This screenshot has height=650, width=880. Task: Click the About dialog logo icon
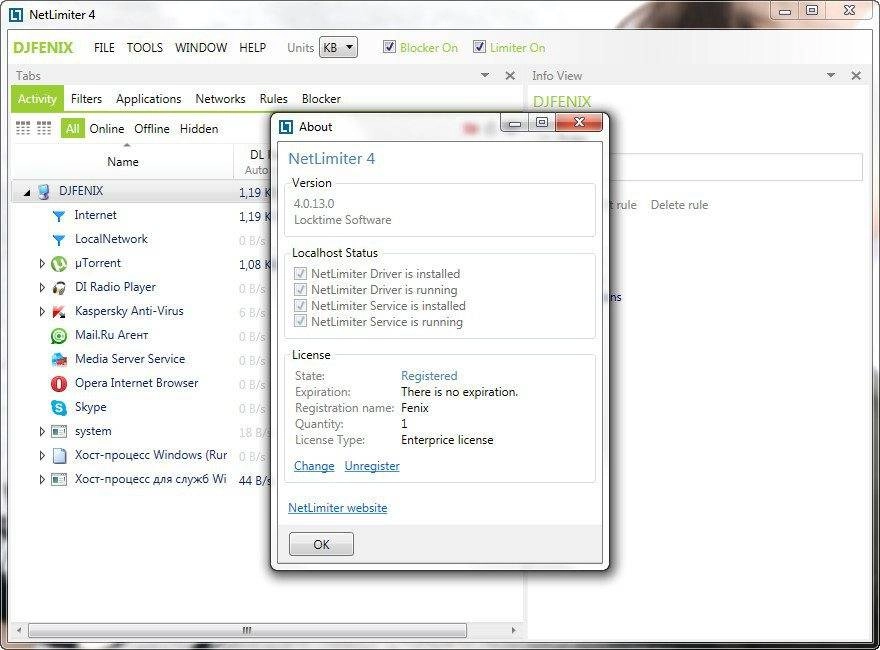(286, 127)
